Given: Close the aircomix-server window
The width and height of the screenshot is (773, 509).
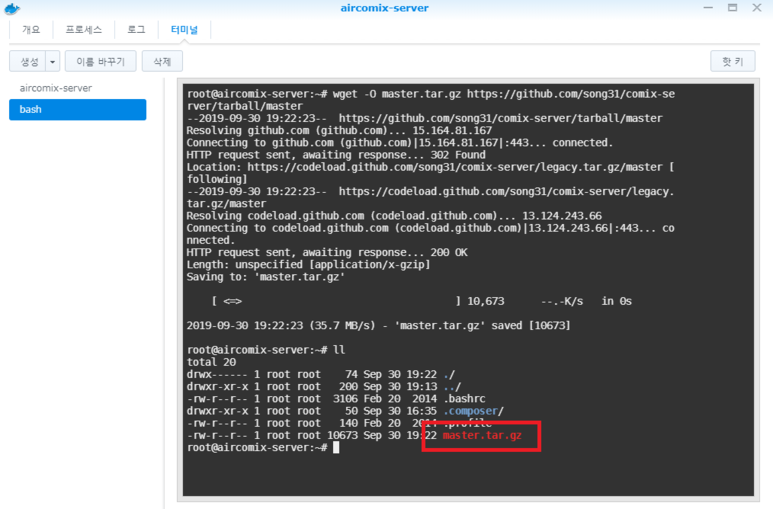Looking at the screenshot, I should [757, 8].
